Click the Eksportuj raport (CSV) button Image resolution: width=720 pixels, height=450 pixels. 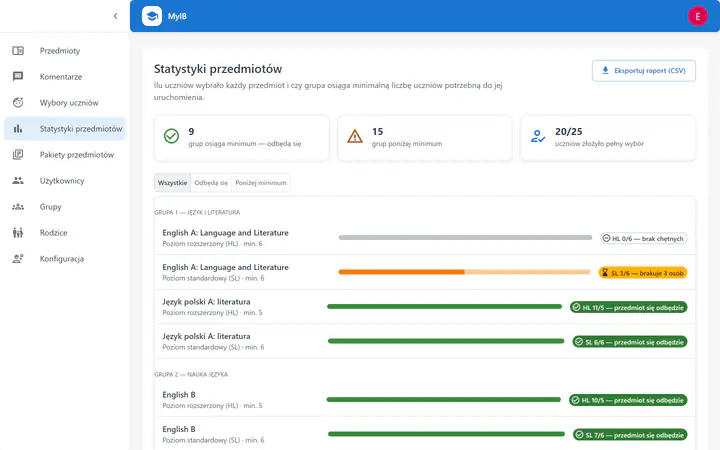coord(644,71)
